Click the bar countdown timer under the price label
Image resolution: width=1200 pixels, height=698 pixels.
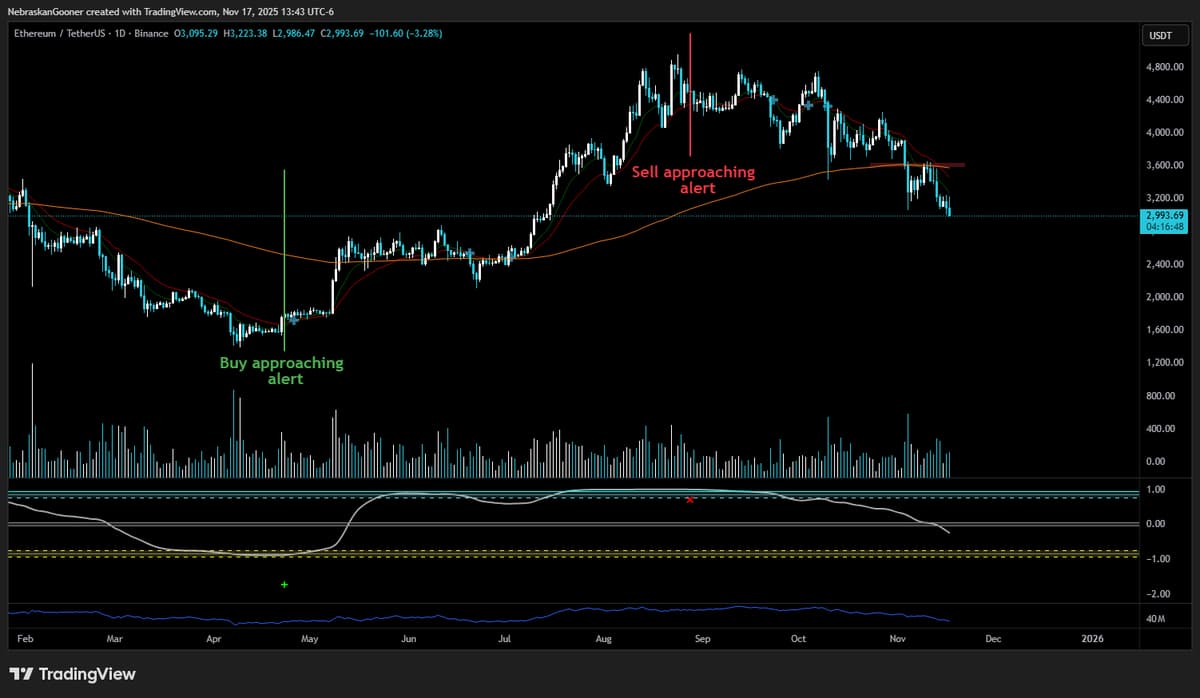click(x=1163, y=226)
